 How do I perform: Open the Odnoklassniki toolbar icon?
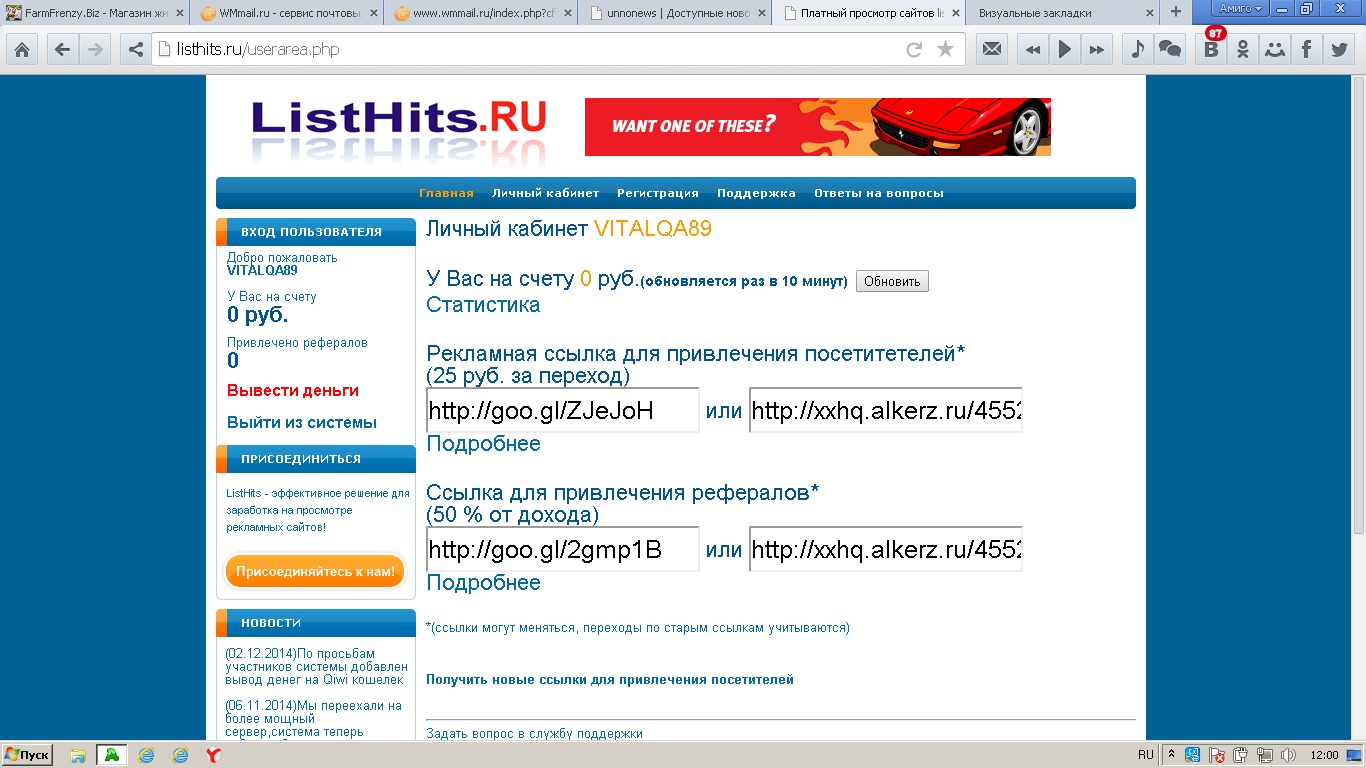tap(1243, 49)
